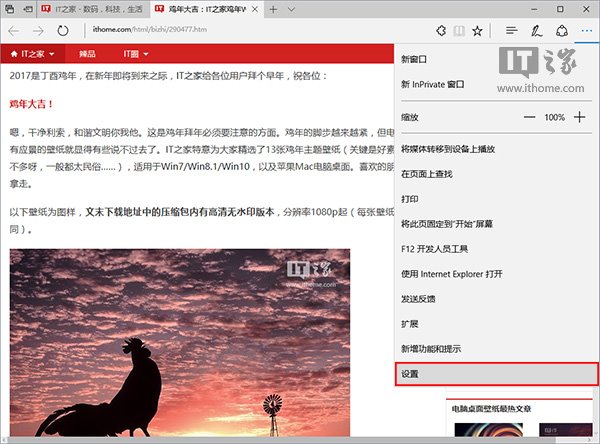Click 电脑桌面壁纸最热文章 sidebar heading
The image size is (600, 444).
tap(491, 409)
